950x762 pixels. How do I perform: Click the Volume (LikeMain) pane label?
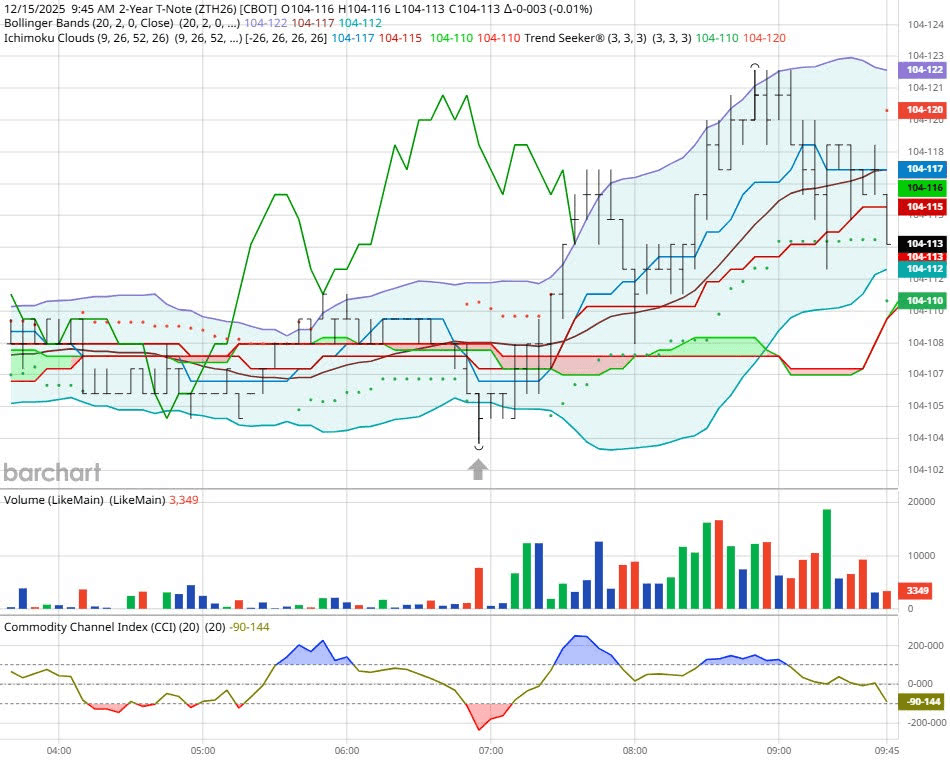pos(53,500)
